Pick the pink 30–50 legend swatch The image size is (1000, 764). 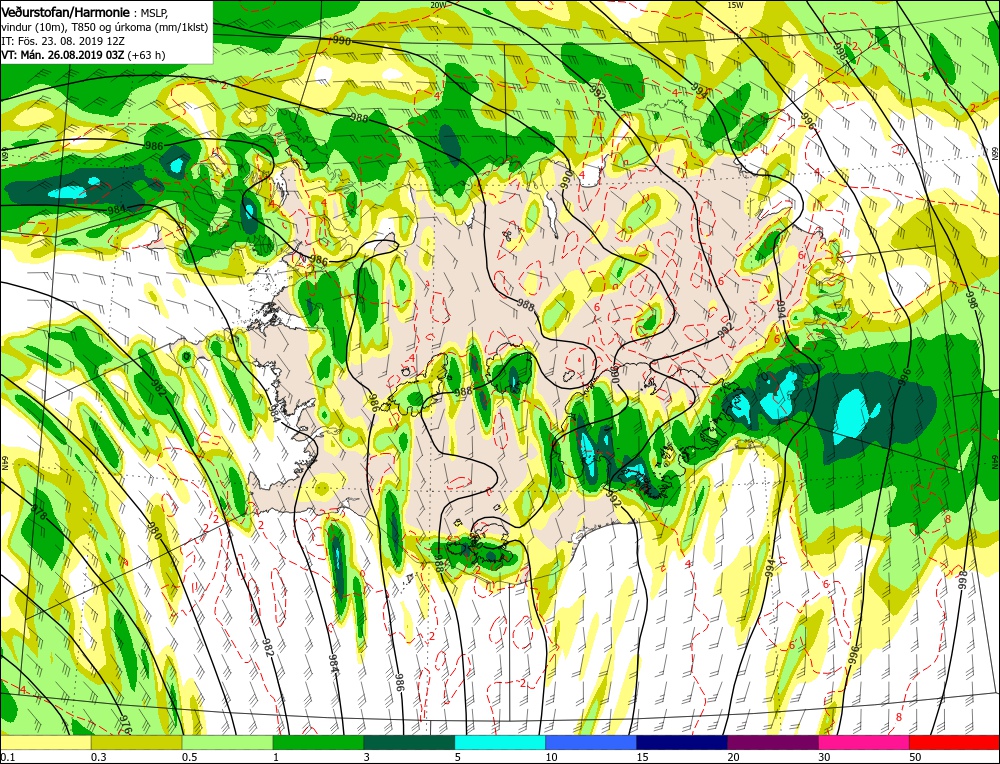(864, 742)
